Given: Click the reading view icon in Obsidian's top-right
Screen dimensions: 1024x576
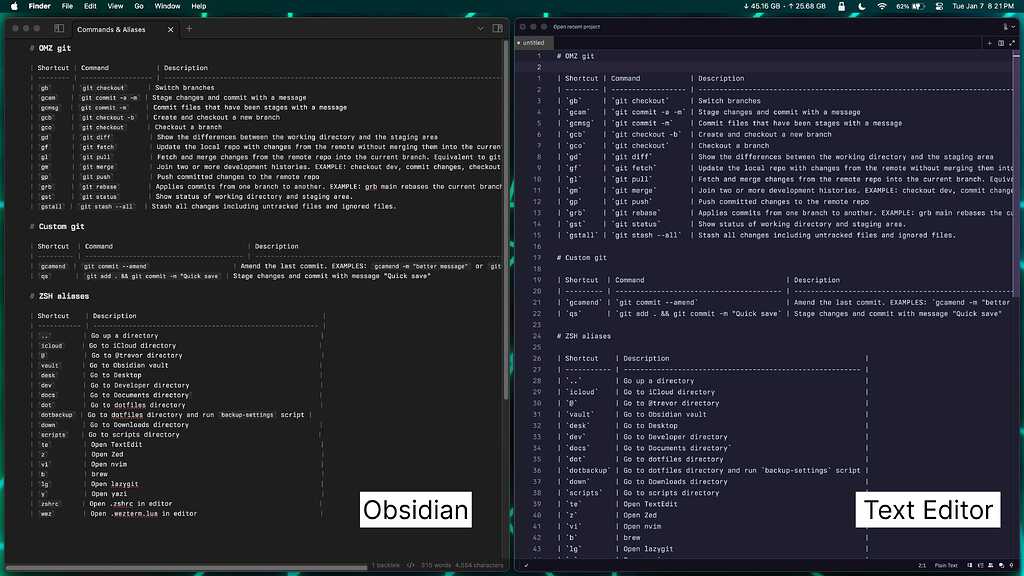Looking at the screenshot, I should [x=498, y=28].
